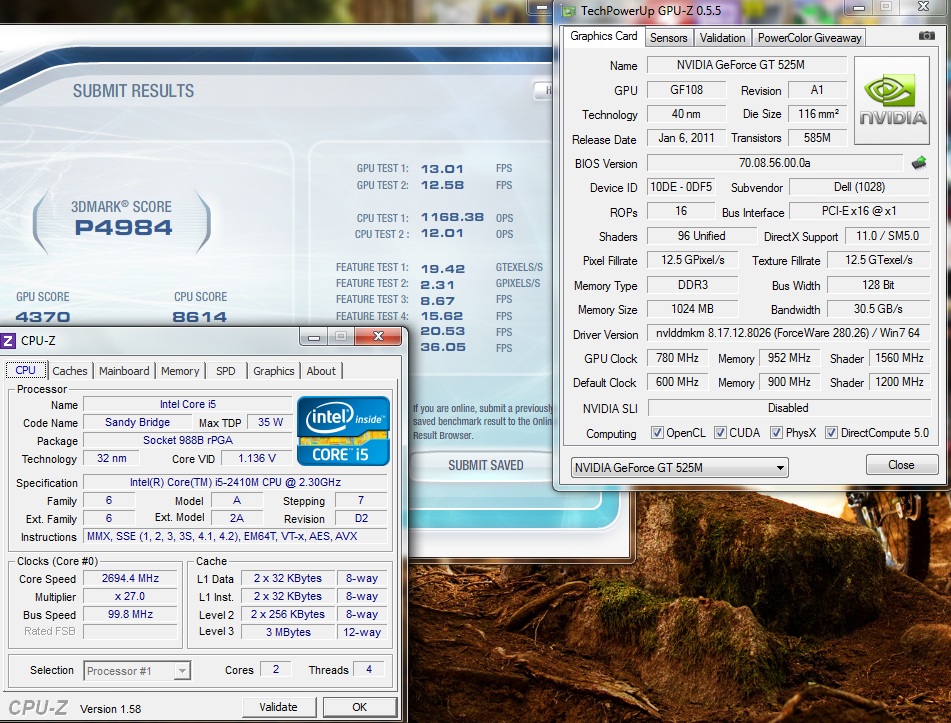Click the Cores value 2 in CPU-Z

pos(276,669)
